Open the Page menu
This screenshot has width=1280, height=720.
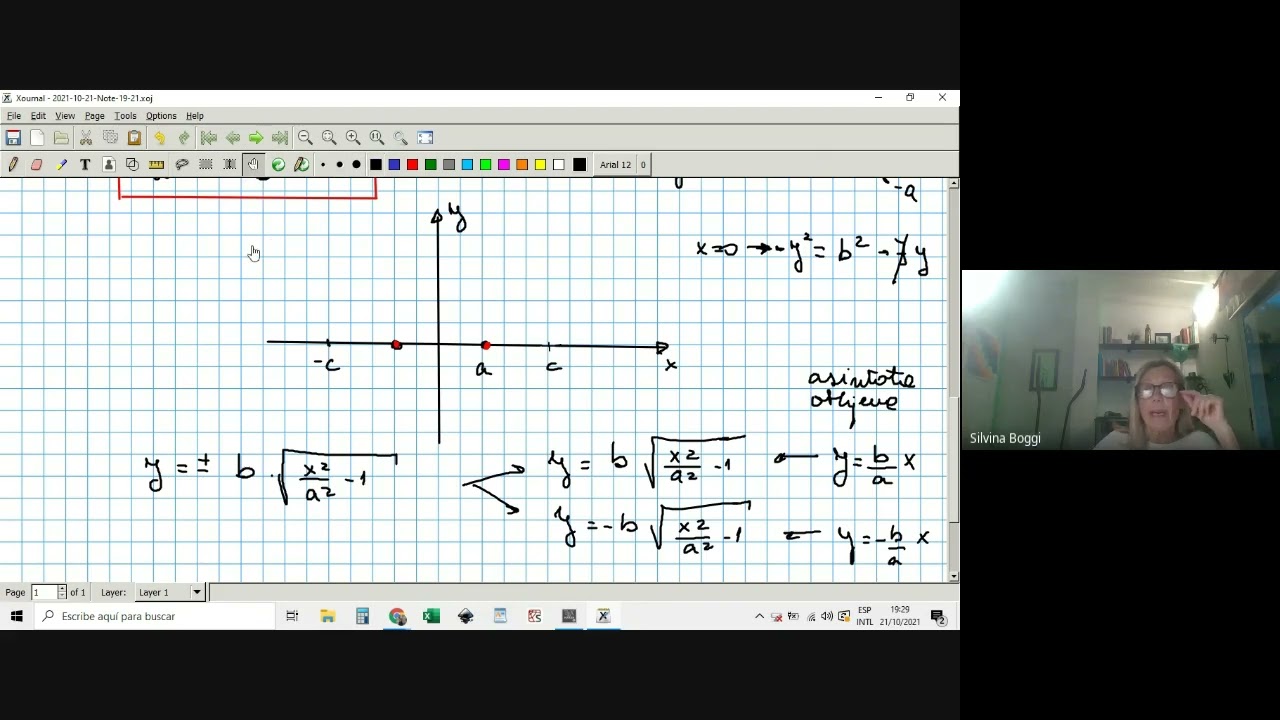(95, 116)
